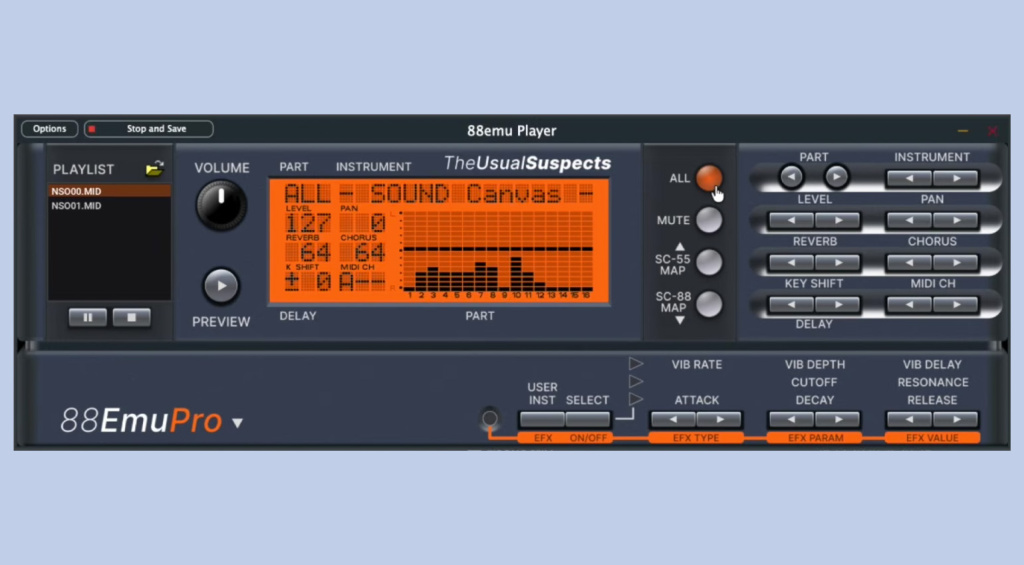Screen dimensions: 1024x565
Task: Toggle the SC-88 MAP button
Action: click(709, 304)
